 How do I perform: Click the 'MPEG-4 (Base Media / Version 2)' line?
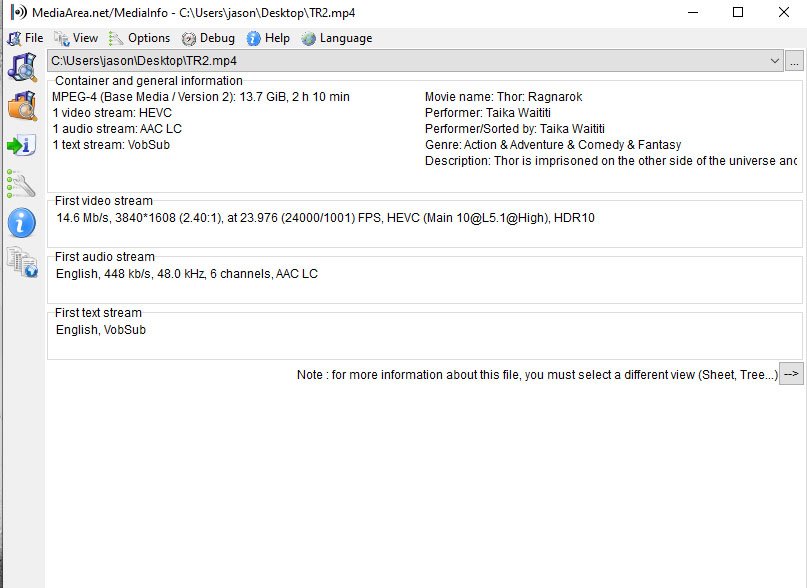tap(201, 97)
